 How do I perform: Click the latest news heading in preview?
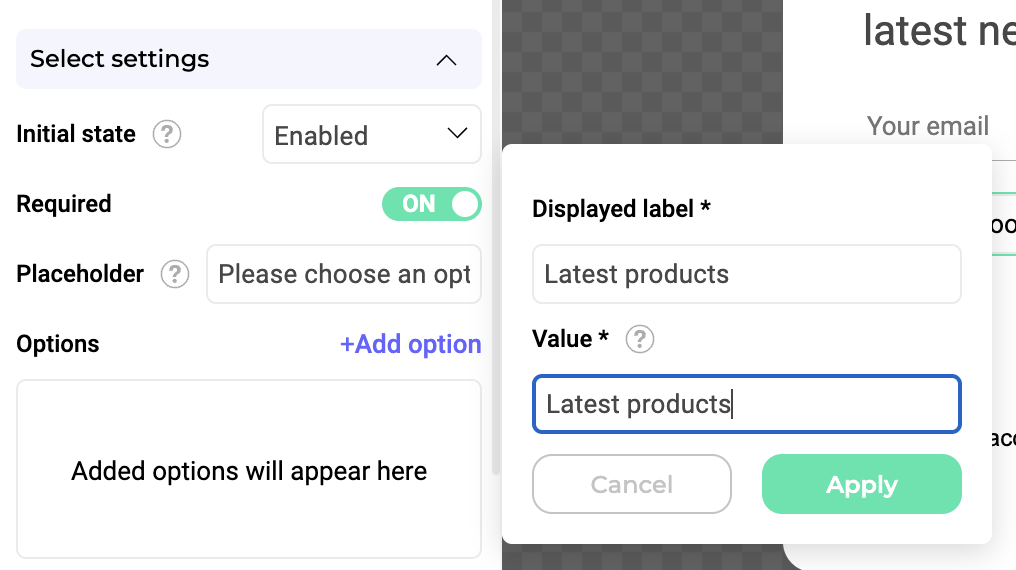(938, 30)
